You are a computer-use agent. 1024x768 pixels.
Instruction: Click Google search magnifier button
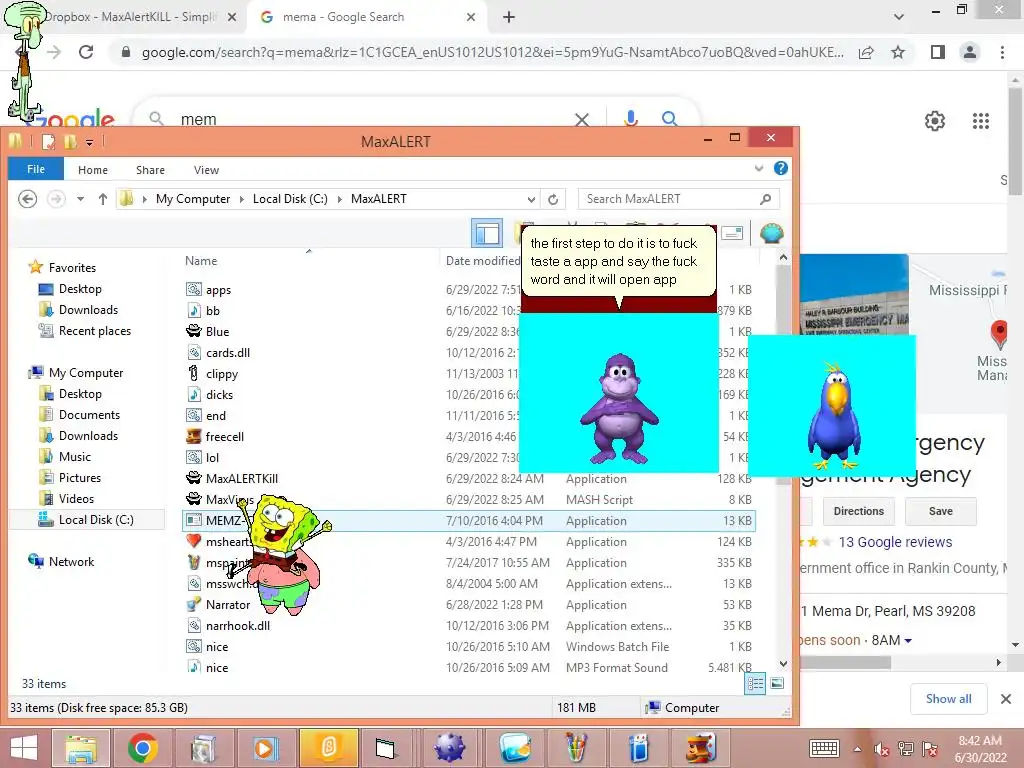669,119
